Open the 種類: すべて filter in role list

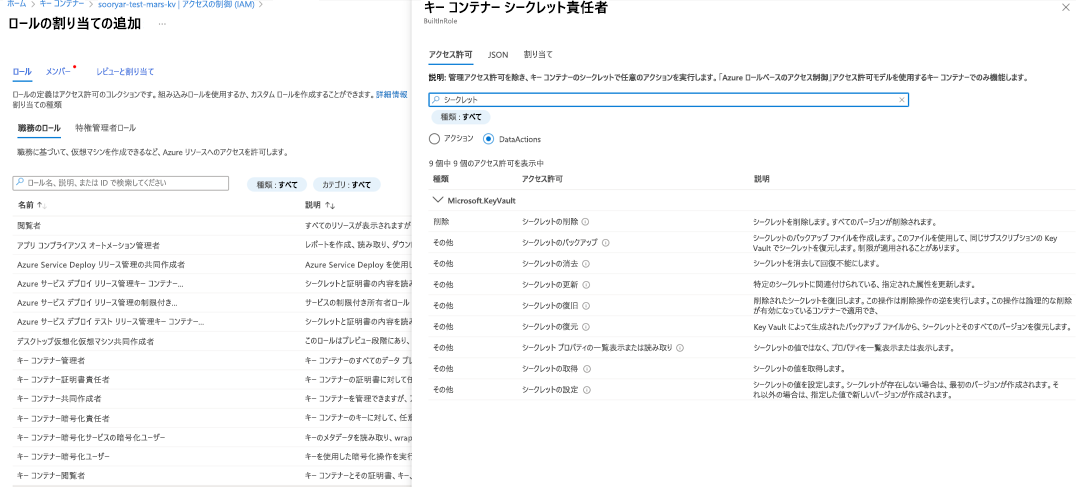tap(276, 185)
